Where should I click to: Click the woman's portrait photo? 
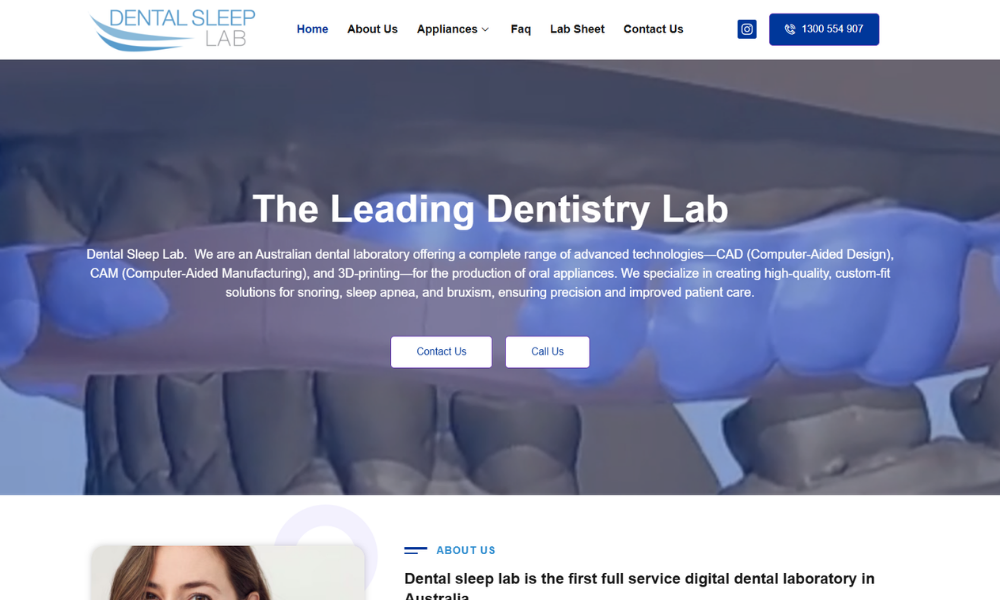pyautogui.click(x=228, y=573)
